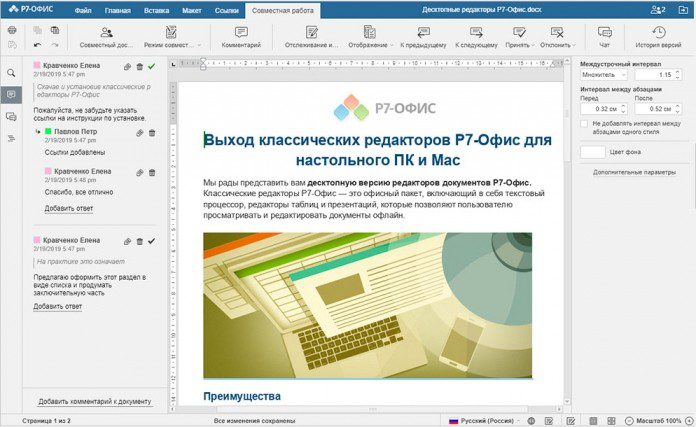696x427 pixels.
Task: Click the После 0.52 см spacing field
Action: pyautogui.click(x=658, y=109)
